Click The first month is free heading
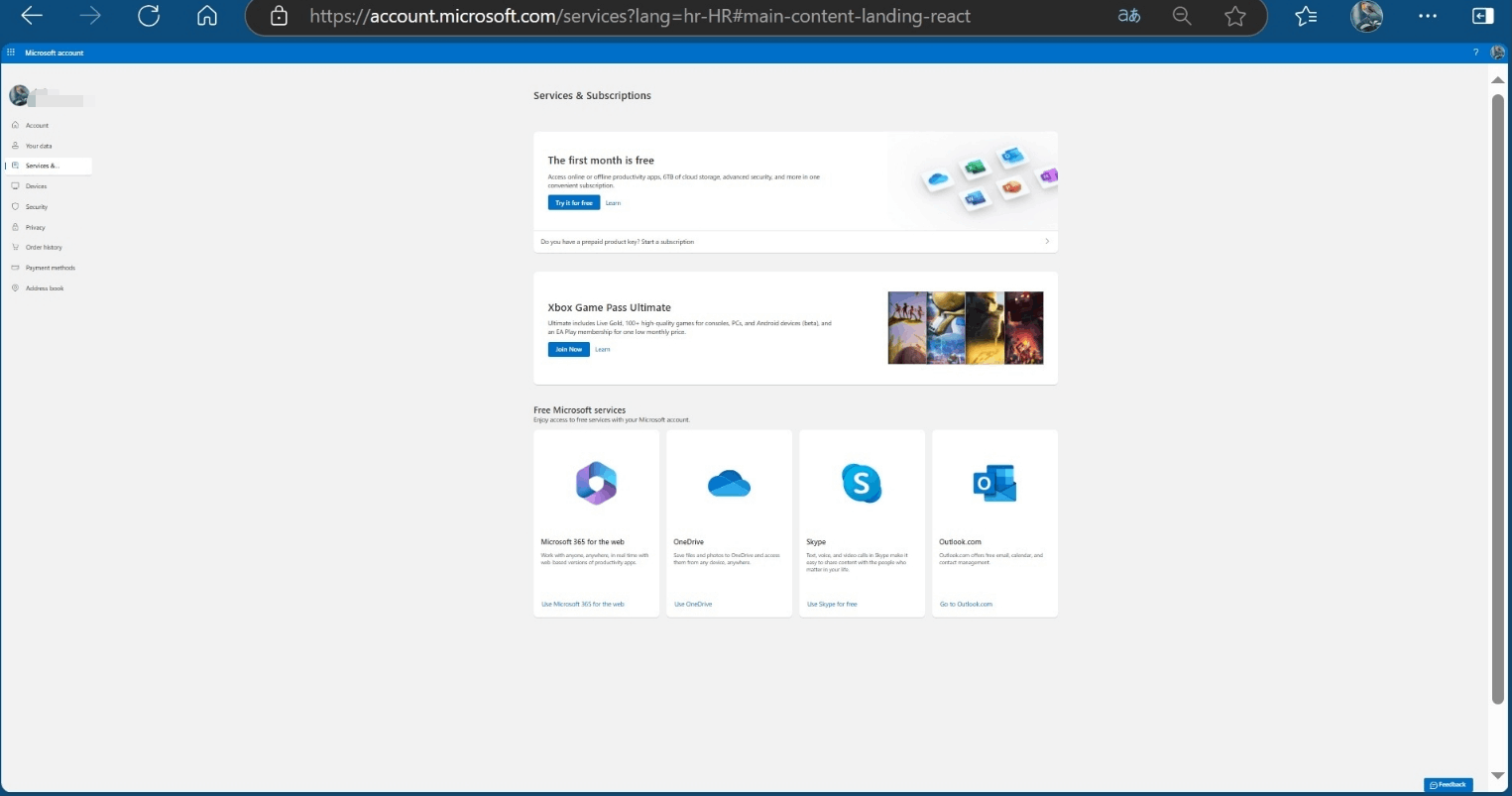 point(601,160)
